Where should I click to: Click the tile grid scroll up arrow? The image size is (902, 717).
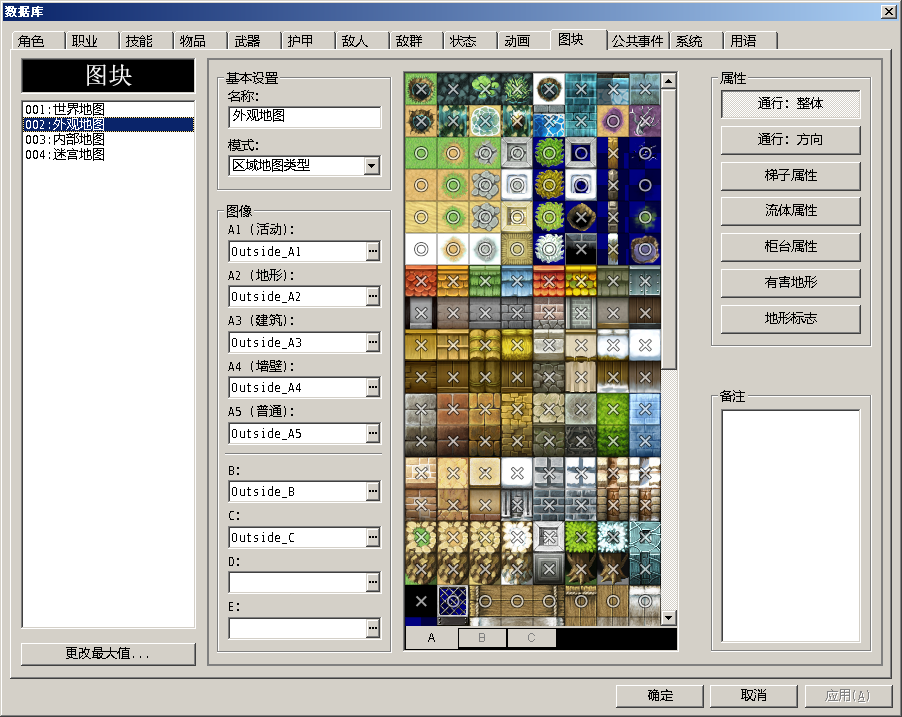click(668, 81)
